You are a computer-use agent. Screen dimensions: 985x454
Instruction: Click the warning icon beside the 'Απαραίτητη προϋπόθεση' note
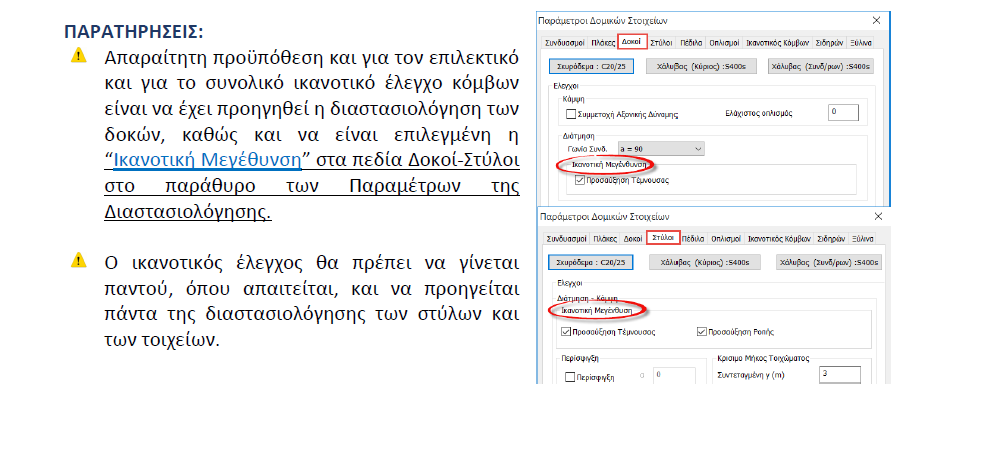click(78, 56)
